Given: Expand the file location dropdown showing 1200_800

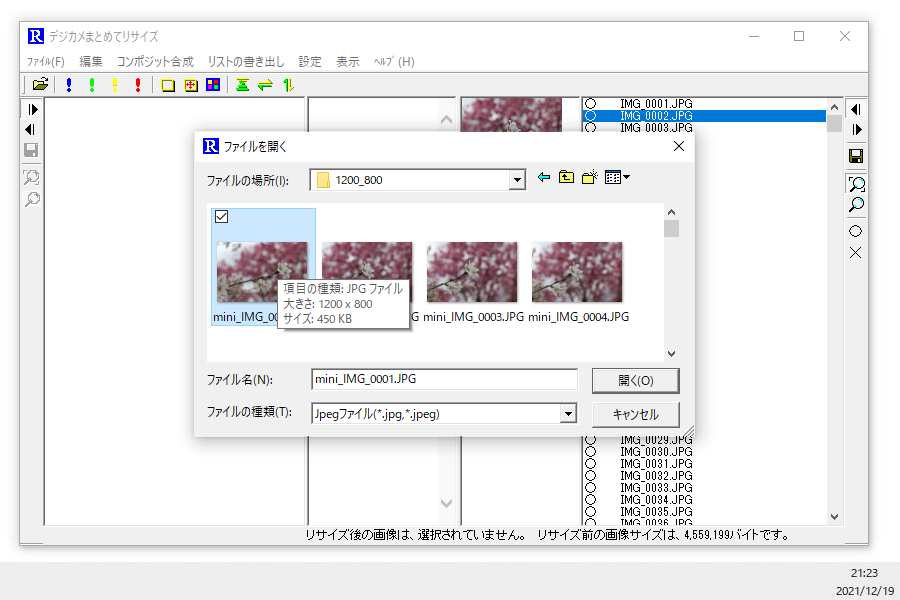Looking at the screenshot, I should pyautogui.click(x=517, y=180).
